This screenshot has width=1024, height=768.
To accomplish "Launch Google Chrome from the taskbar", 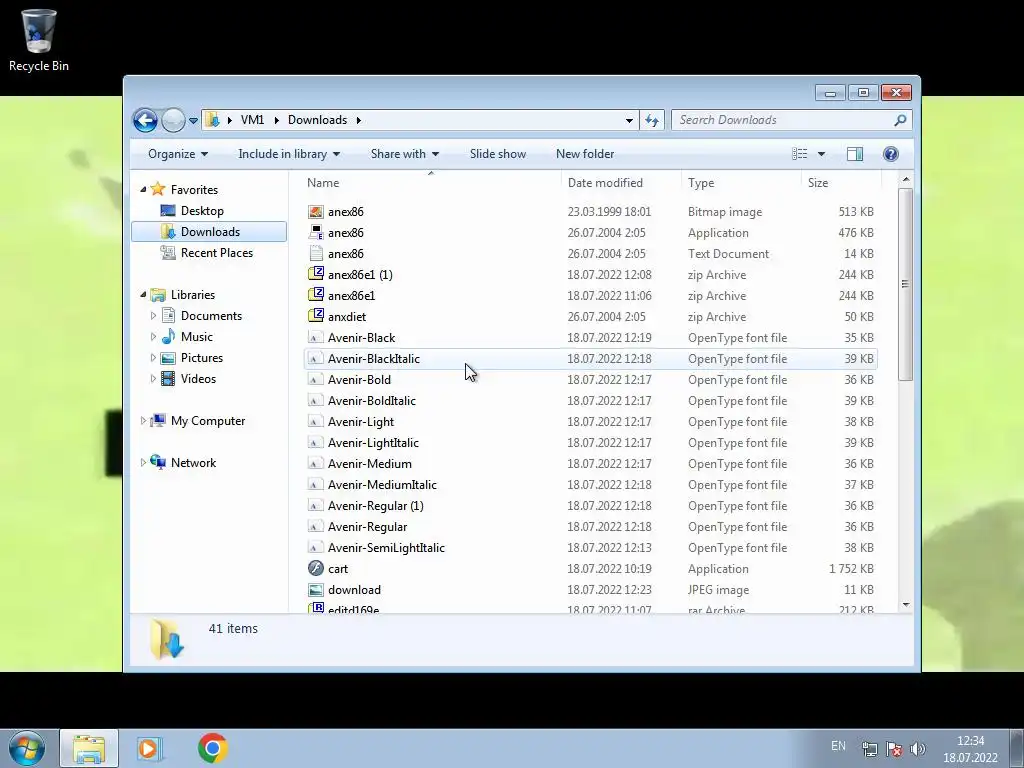I will 212,748.
